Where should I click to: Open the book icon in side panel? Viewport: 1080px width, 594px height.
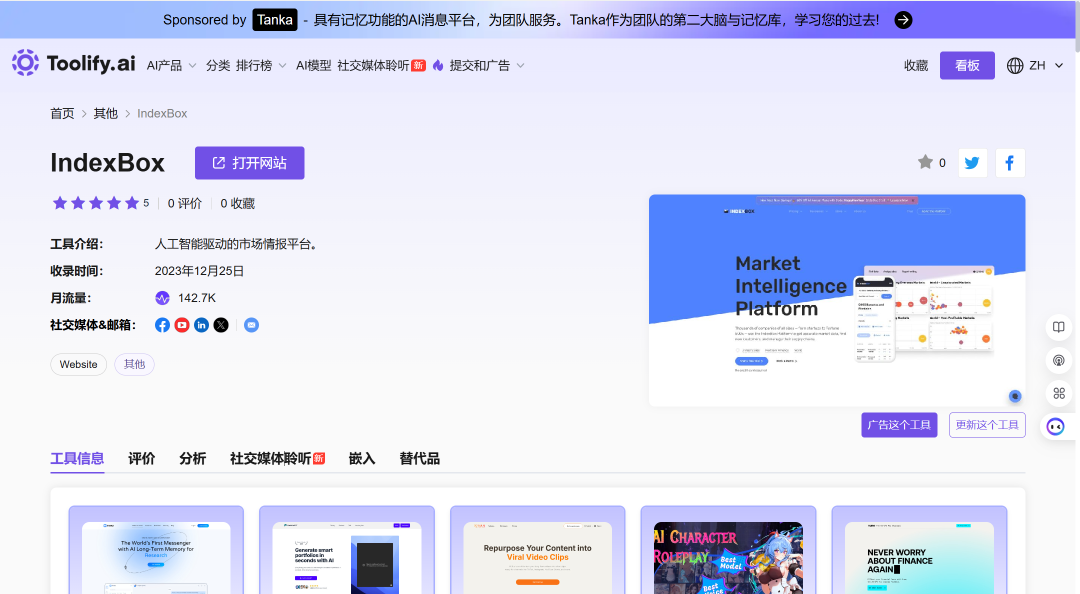pos(1059,327)
